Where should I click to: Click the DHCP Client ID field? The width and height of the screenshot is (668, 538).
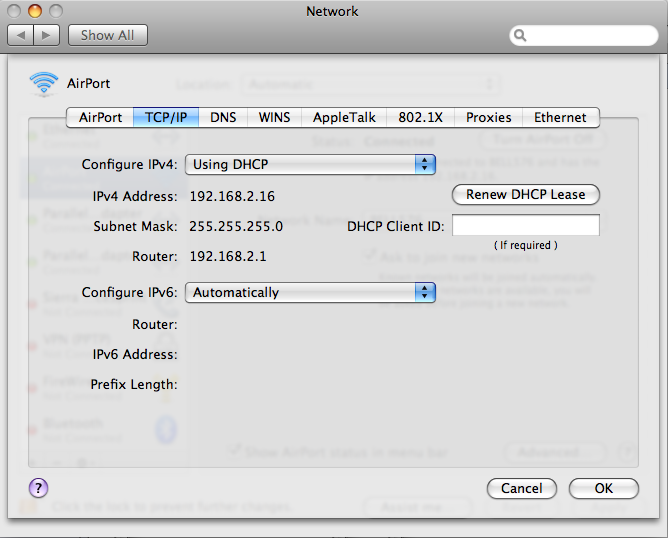point(526,225)
